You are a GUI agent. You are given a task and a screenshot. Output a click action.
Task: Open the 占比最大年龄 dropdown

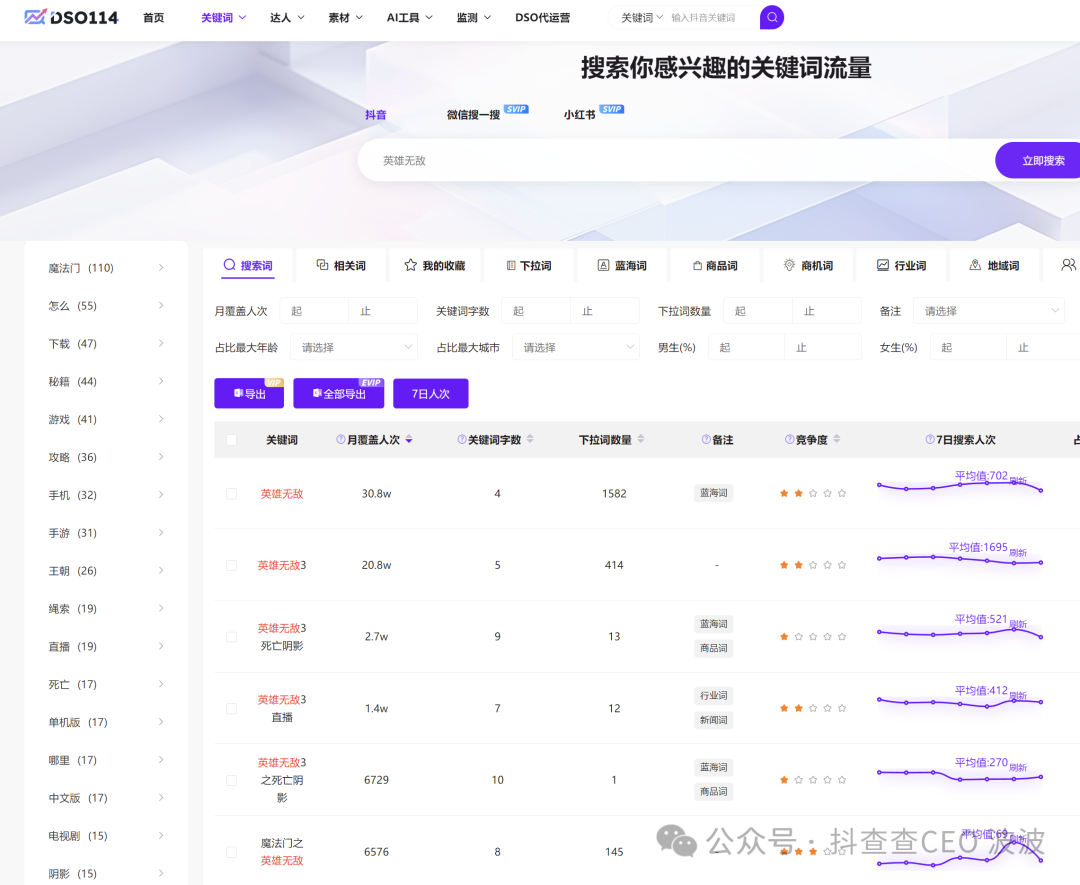[353, 345]
